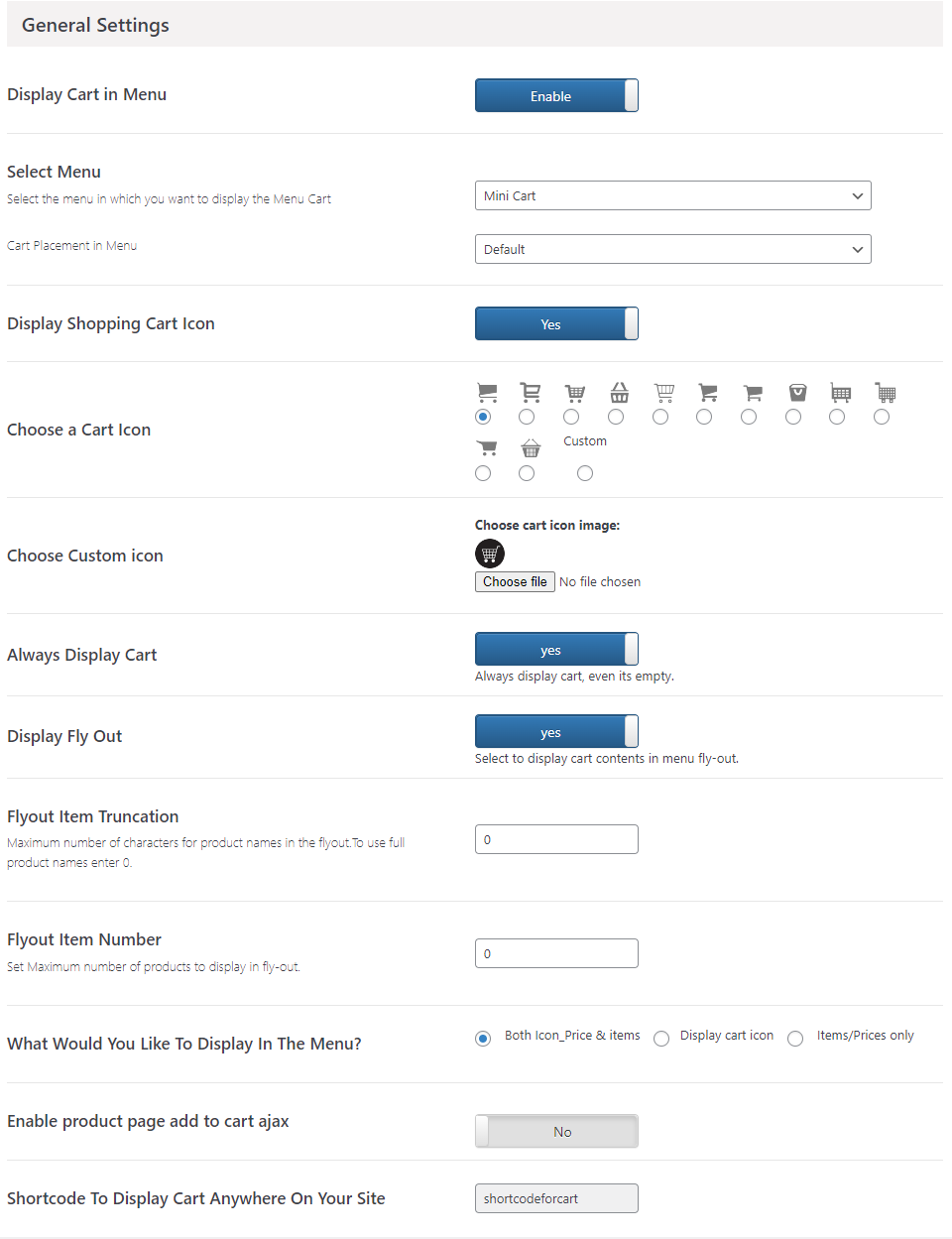The height and width of the screenshot is (1239, 952).
Task: Open the Cart Placement in Menu dropdown
Action: coord(672,249)
